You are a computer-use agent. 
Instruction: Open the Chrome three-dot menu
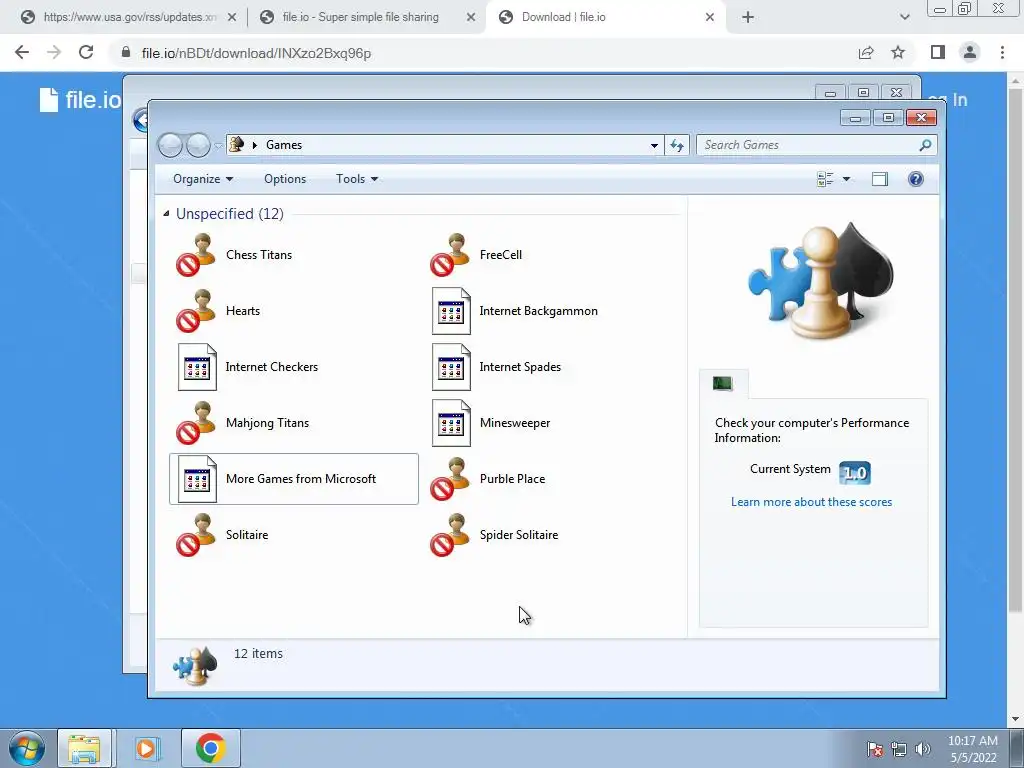[1002, 52]
